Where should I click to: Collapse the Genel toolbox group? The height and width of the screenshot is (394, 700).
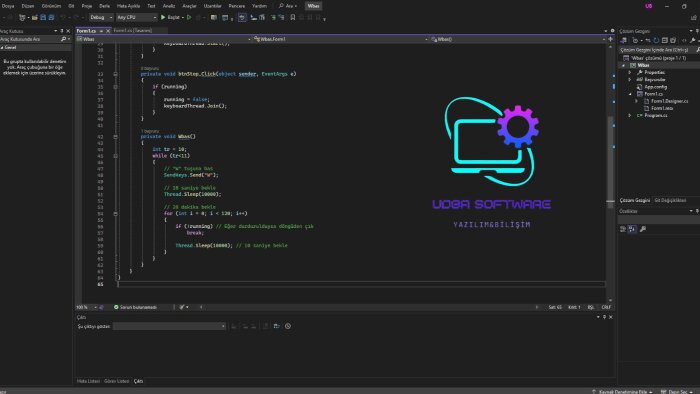[x=2, y=47]
